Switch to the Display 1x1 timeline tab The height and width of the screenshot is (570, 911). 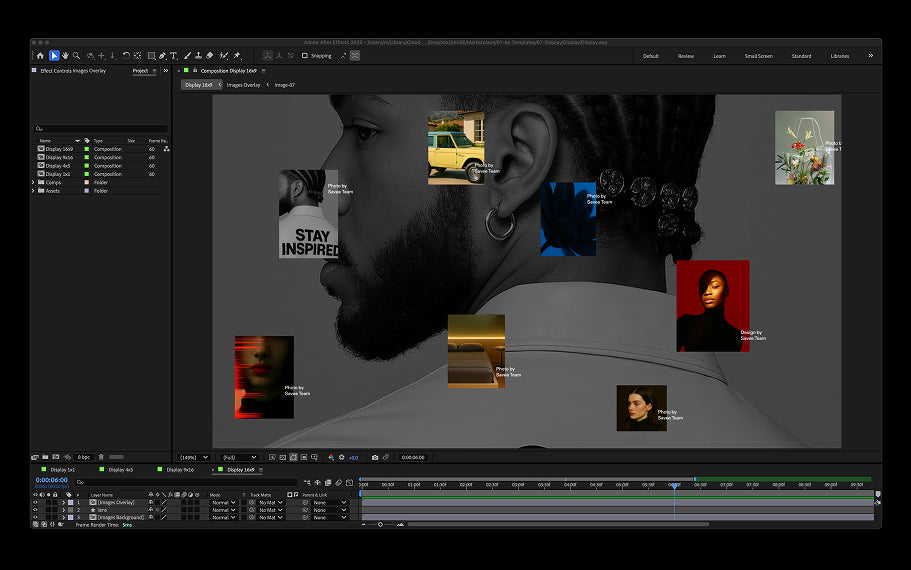click(62, 469)
